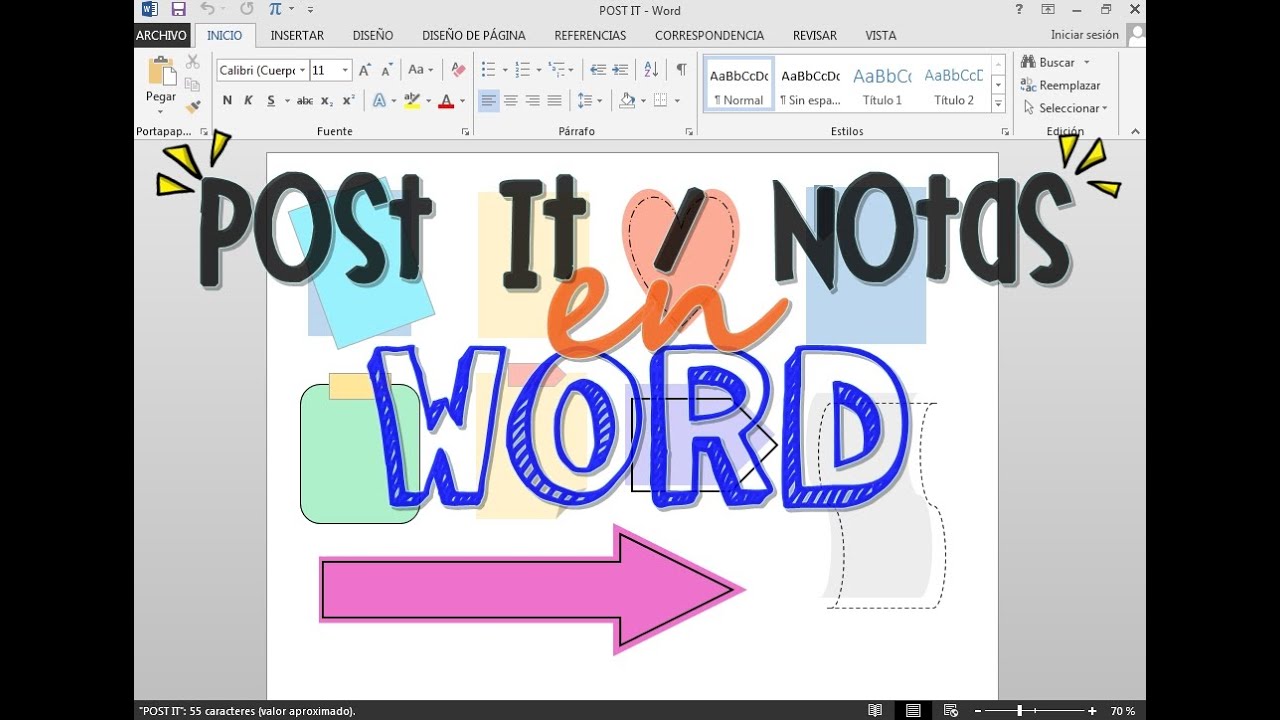Open the Seleccionar menu

coord(1065,108)
